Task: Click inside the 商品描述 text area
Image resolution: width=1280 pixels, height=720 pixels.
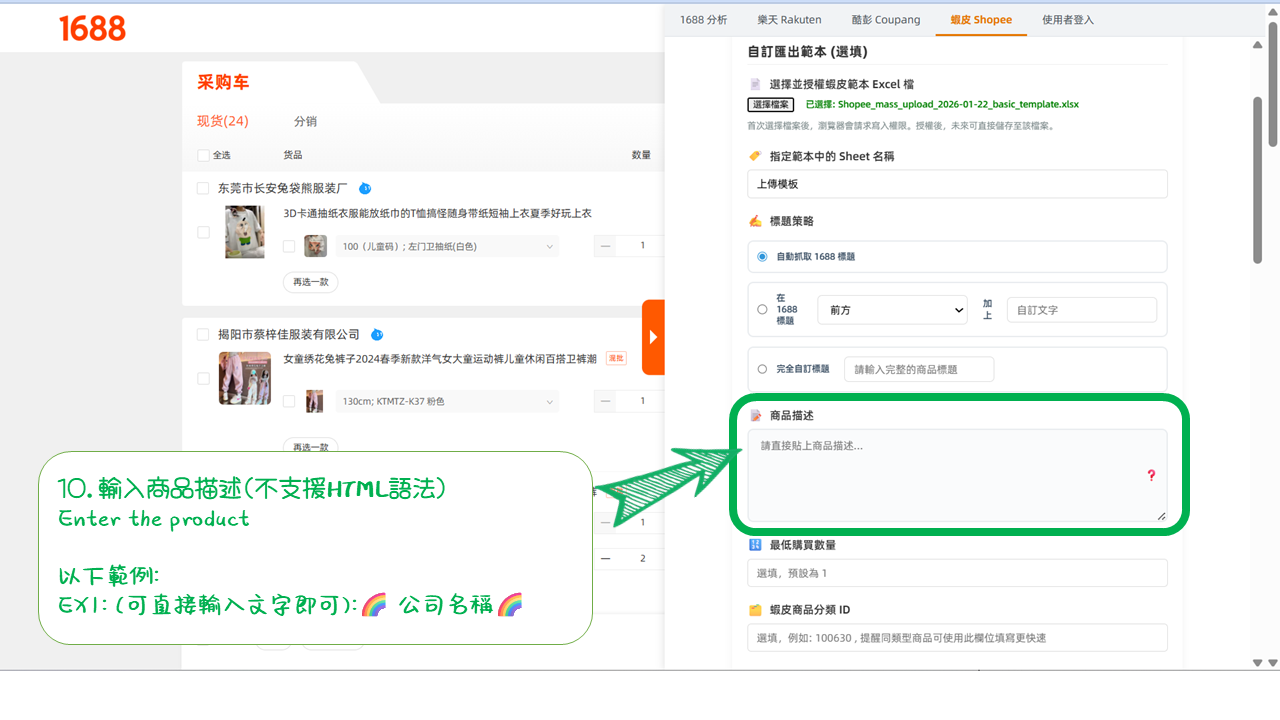Action: [x=950, y=470]
